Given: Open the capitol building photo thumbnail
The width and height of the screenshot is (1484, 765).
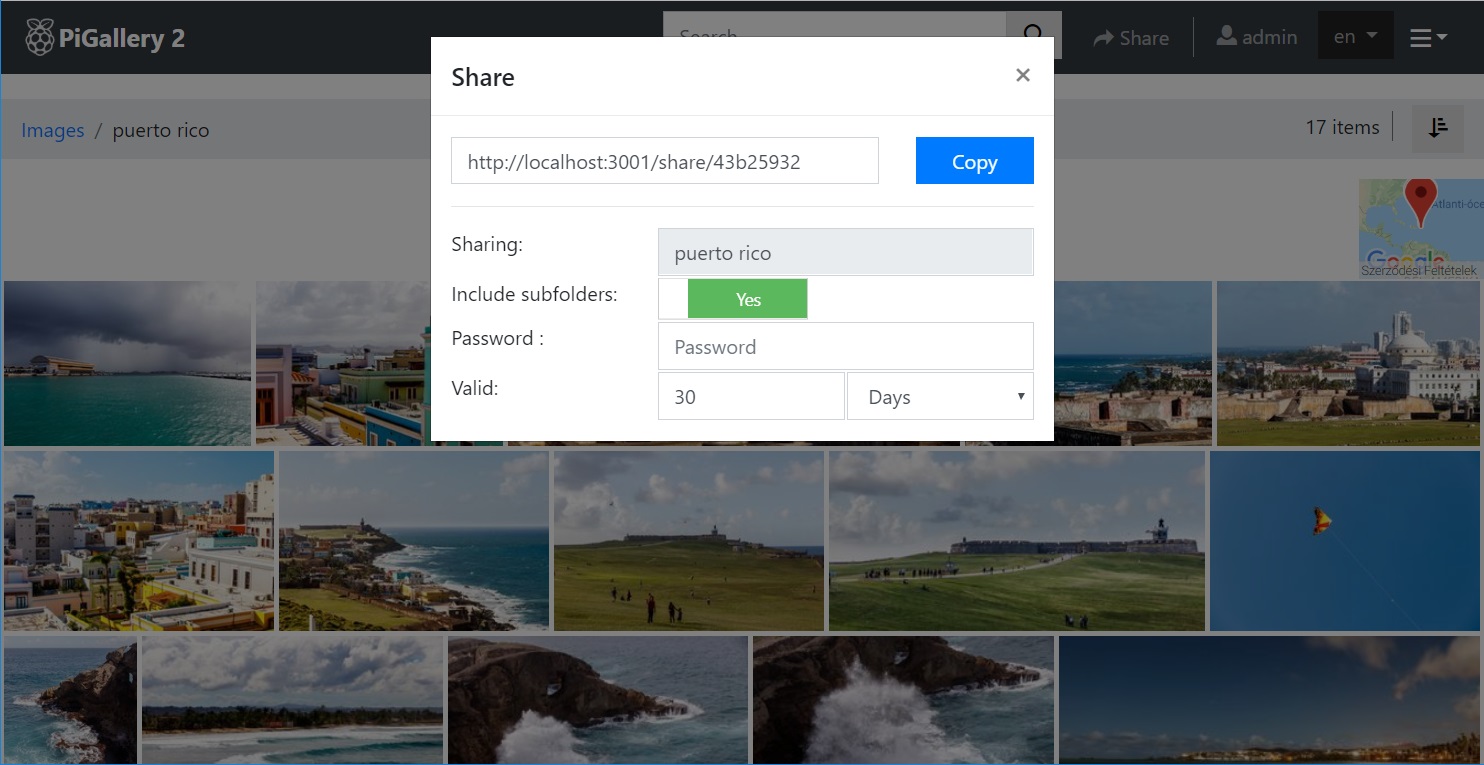Looking at the screenshot, I should [x=1347, y=363].
